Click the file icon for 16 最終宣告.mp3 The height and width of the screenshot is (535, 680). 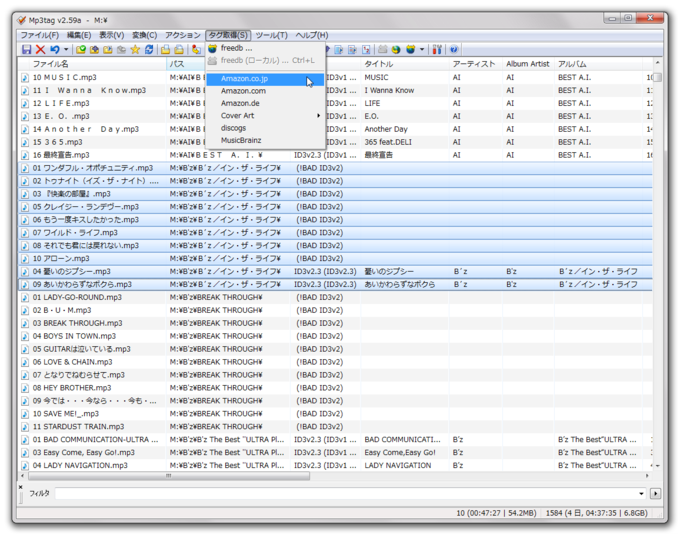pos(25,155)
